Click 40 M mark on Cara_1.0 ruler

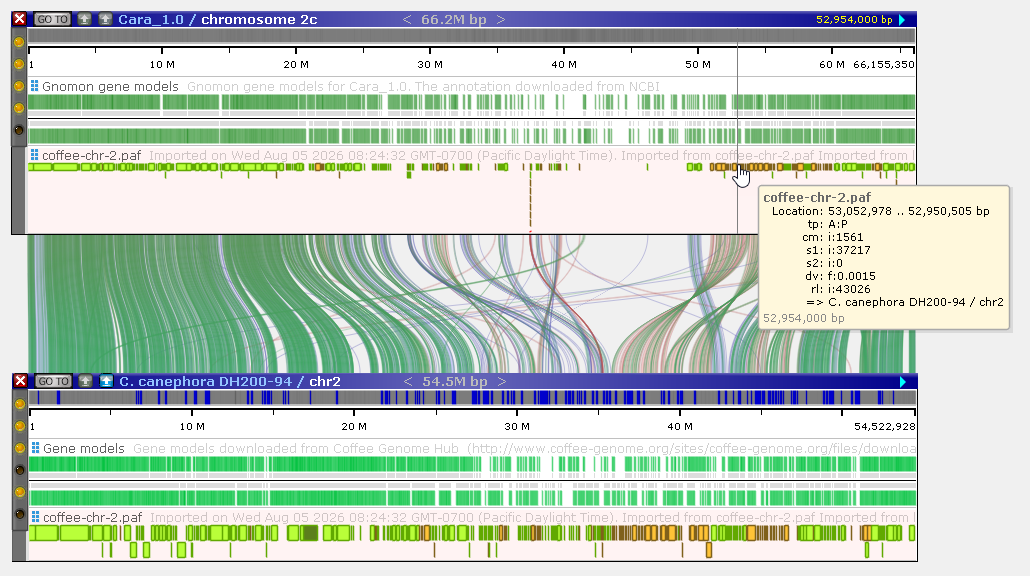click(564, 64)
